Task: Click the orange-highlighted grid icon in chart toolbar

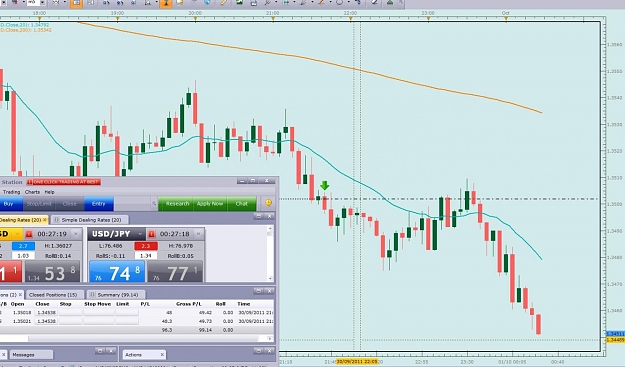Action: (x=76, y=3)
